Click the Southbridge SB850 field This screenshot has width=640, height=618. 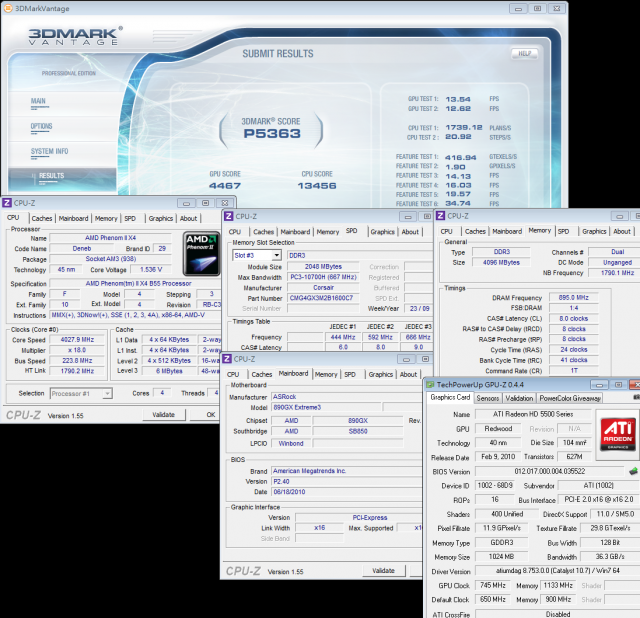(x=358, y=431)
